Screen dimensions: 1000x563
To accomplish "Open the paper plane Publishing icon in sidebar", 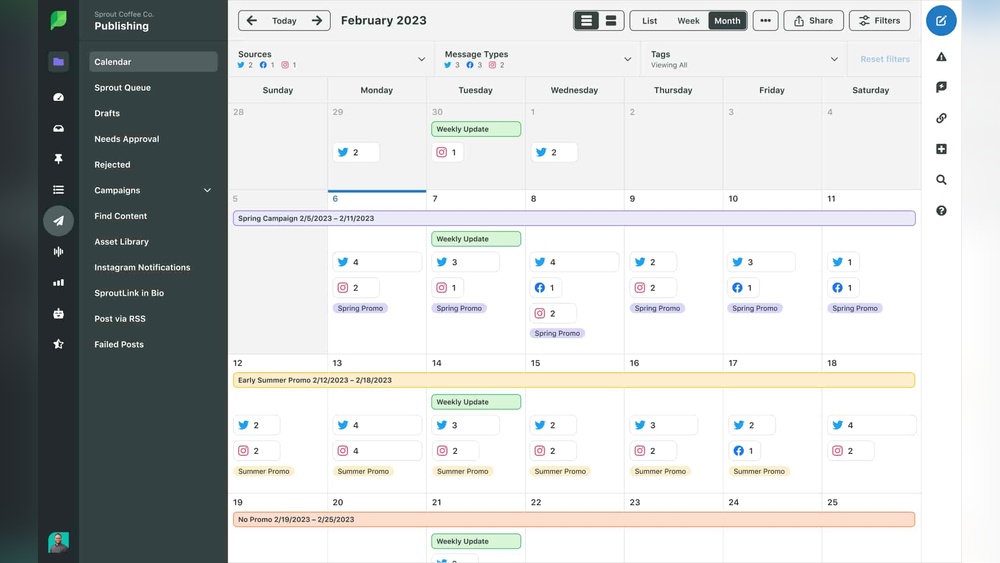I will point(58,221).
